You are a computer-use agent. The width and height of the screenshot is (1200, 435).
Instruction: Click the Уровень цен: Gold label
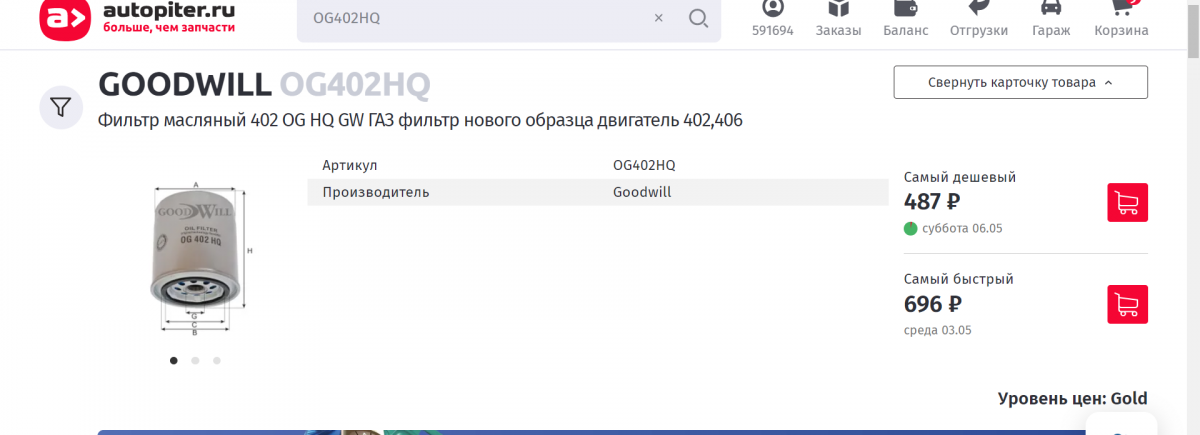coord(1073,398)
